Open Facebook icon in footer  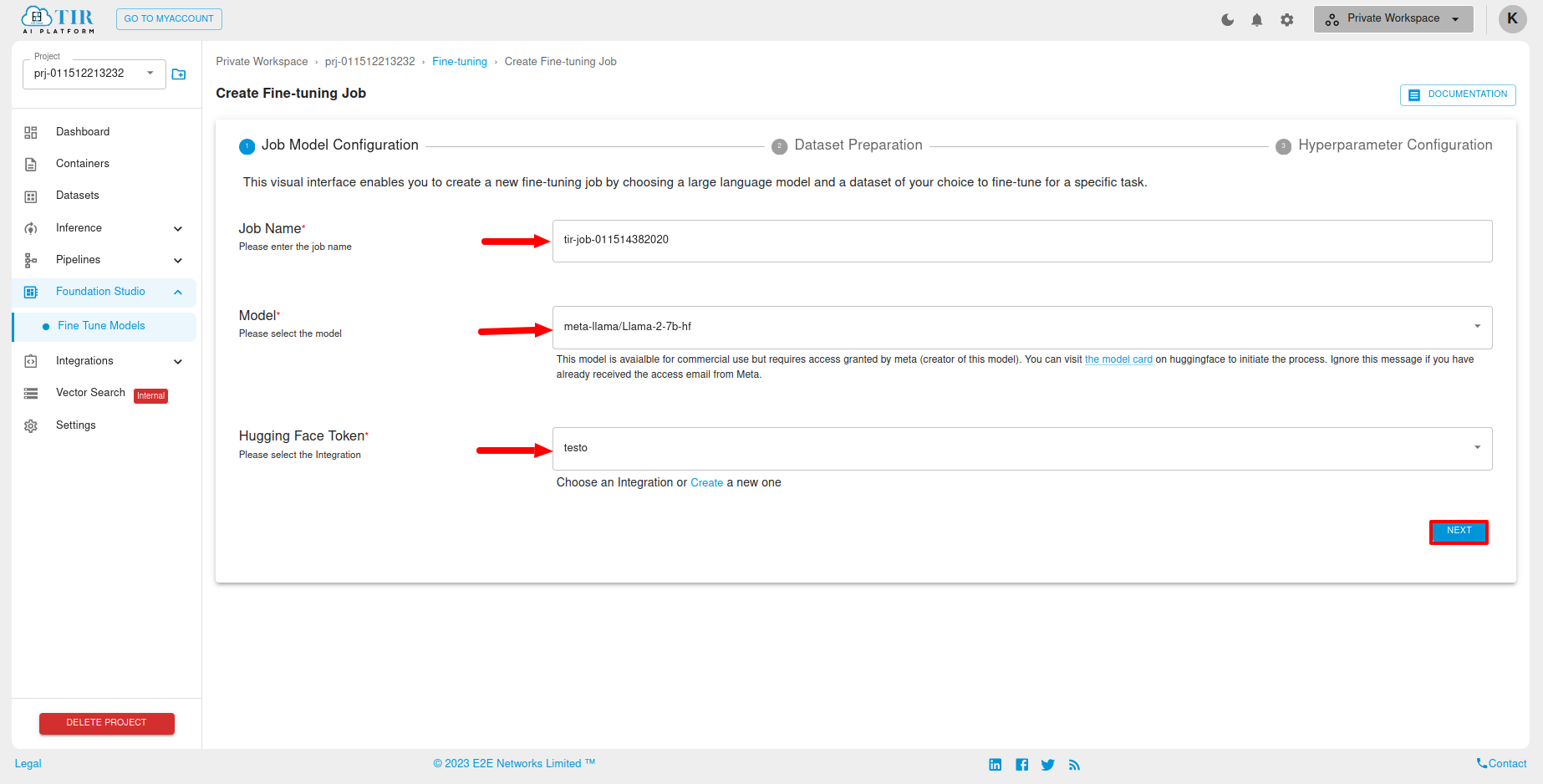(x=1021, y=765)
